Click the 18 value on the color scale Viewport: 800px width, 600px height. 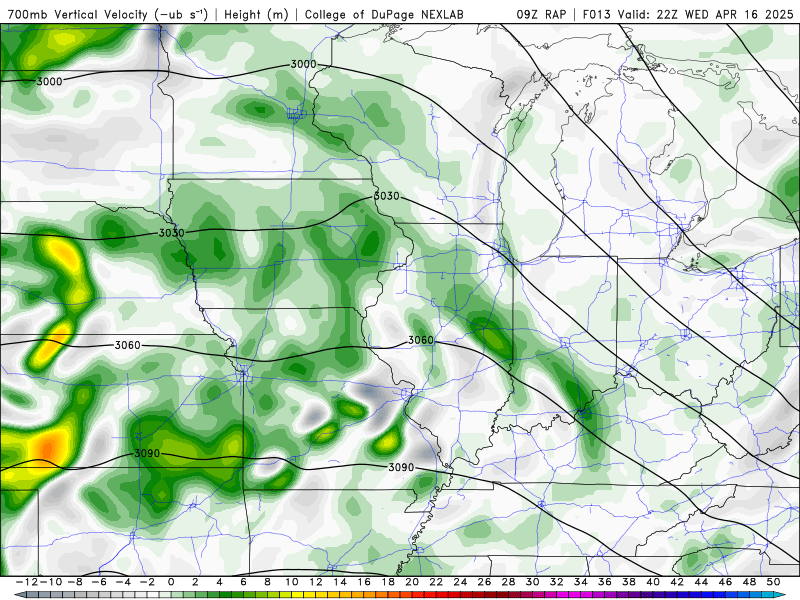click(x=388, y=582)
